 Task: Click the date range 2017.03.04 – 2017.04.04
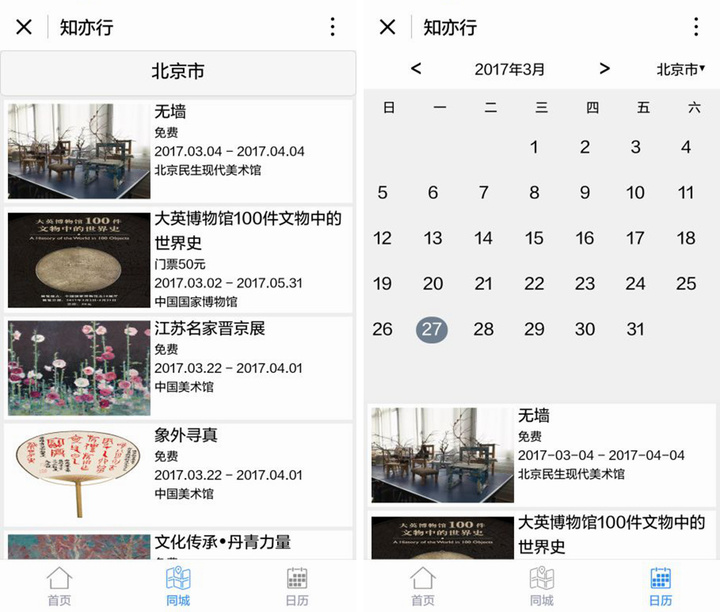[x=229, y=151]
